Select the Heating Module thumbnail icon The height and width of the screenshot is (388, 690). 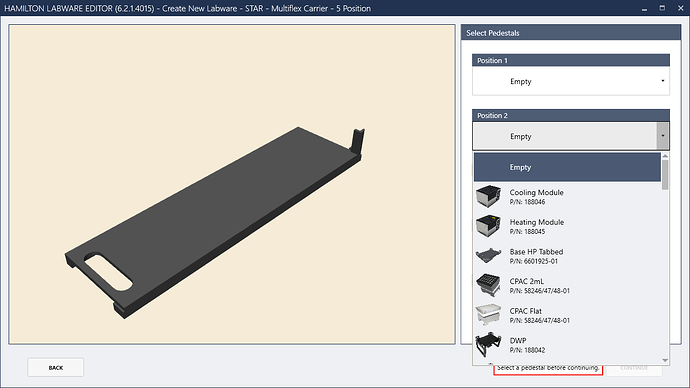pos(488,226)
